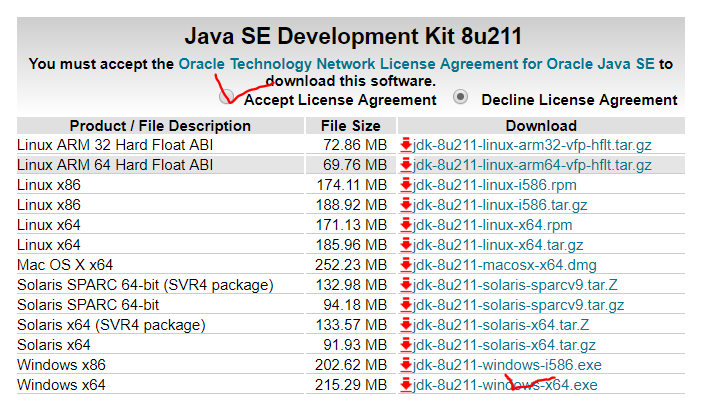Viewport: 705px width, 413px height.
Task: Click the 132.98 MB file size cell
Action: click(x=351, y=285)
